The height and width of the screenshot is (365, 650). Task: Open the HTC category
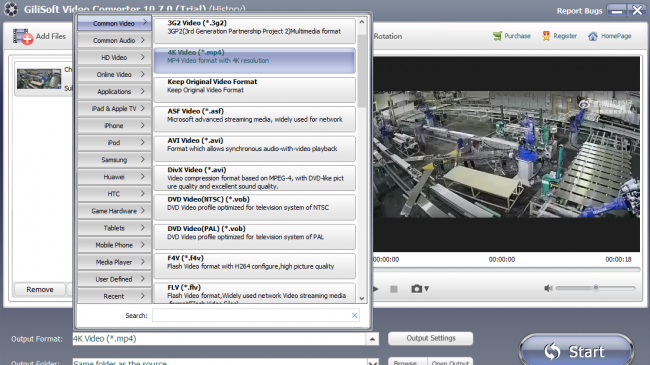click(x=114, y=194)
